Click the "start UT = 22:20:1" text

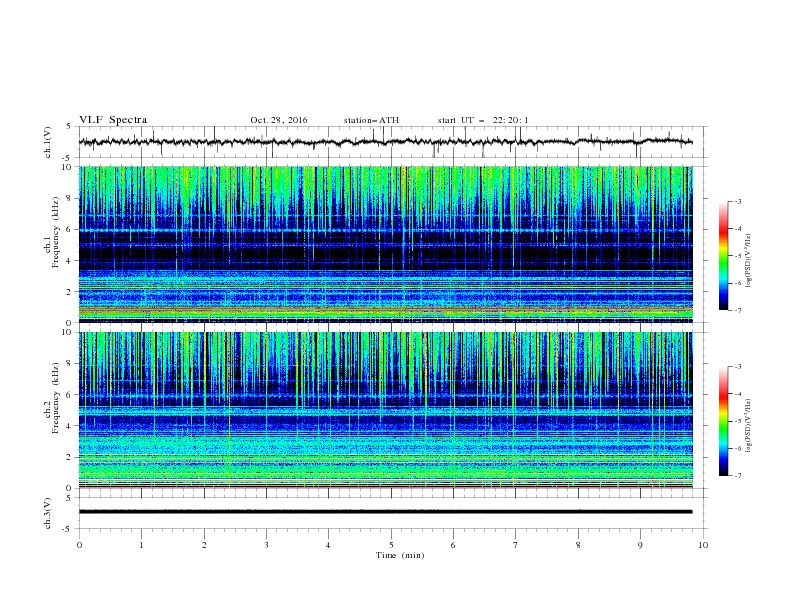pyautogui.click(x=483, y=120)
